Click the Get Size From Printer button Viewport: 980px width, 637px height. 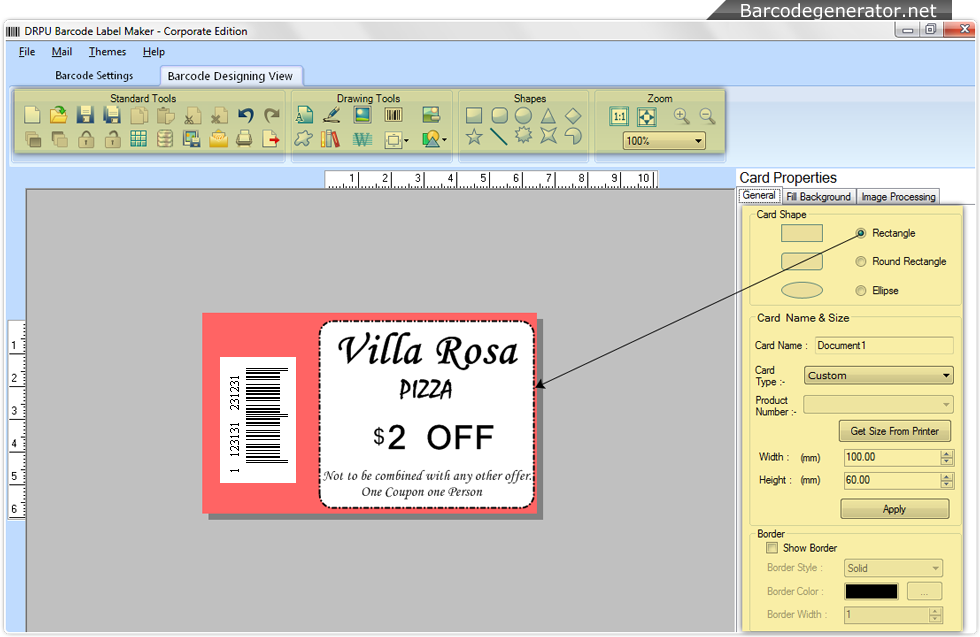894,430
